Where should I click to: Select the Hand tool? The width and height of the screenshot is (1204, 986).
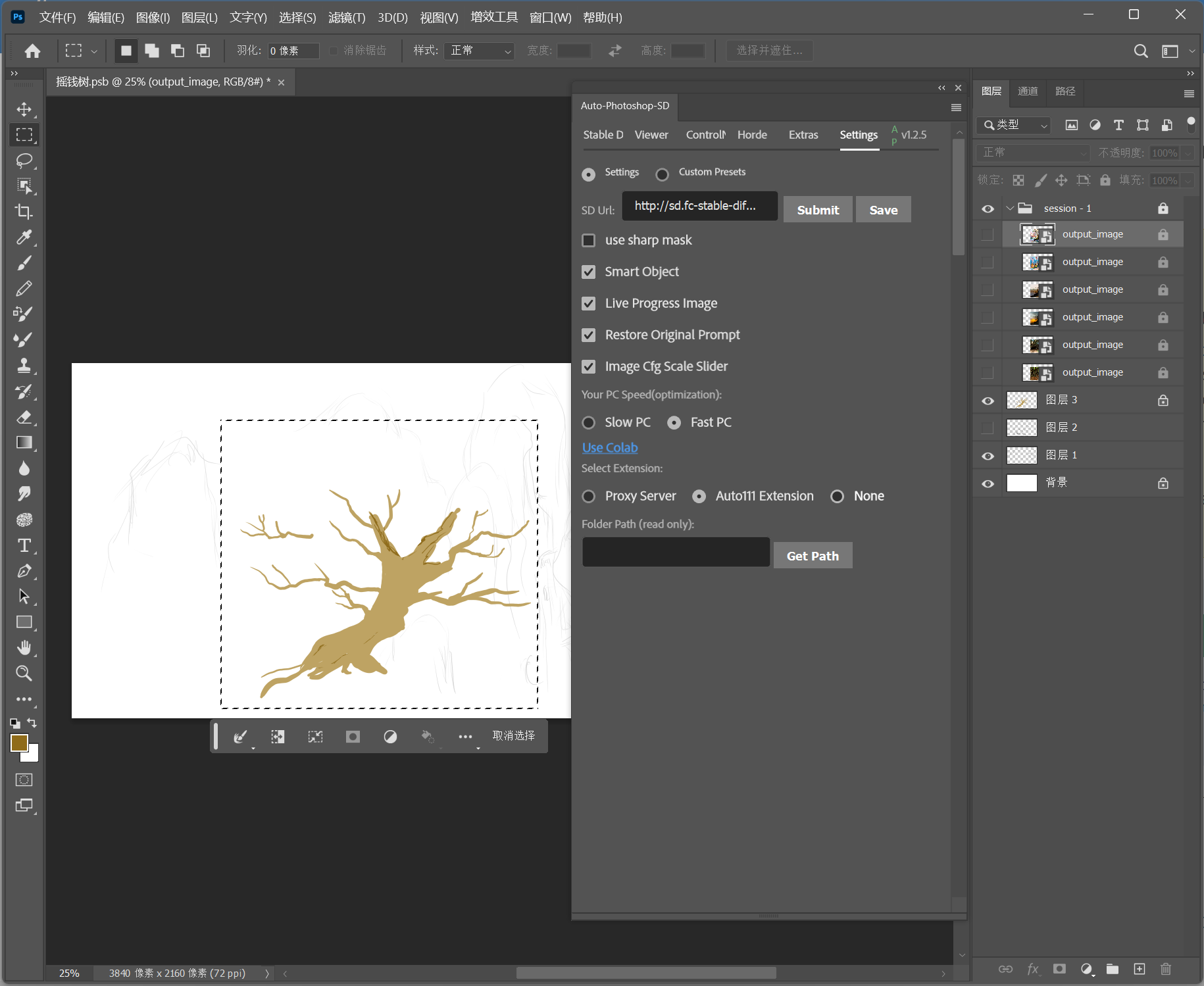pos(24,648)
